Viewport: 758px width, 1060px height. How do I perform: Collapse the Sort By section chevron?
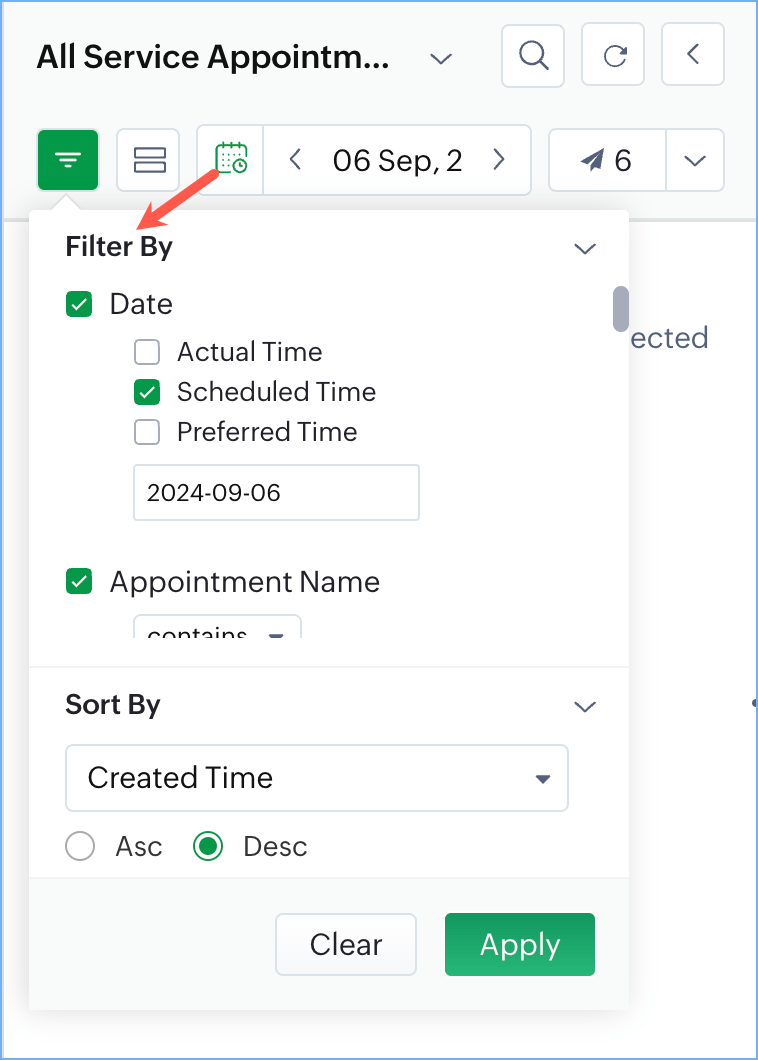585,707
